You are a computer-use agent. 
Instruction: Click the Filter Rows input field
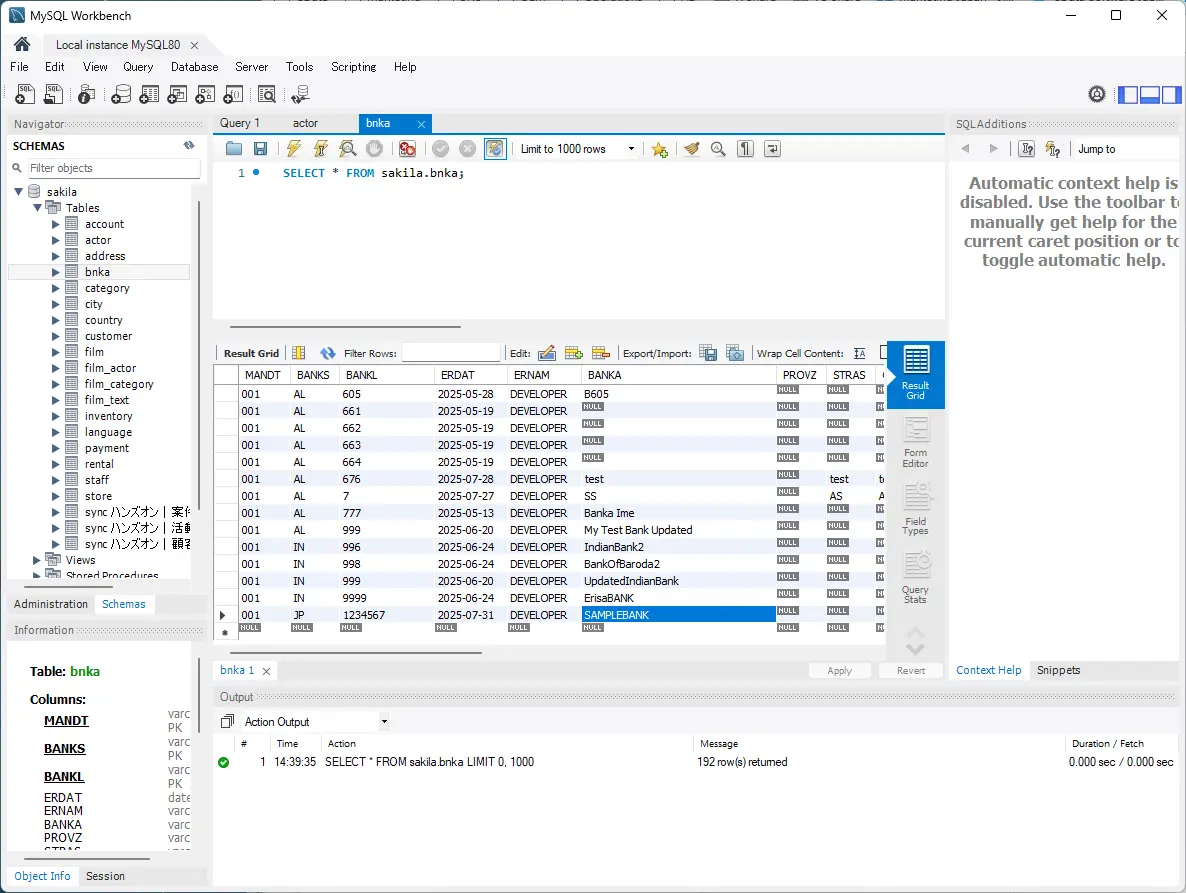pyautogui.click(x=450, y=353)
